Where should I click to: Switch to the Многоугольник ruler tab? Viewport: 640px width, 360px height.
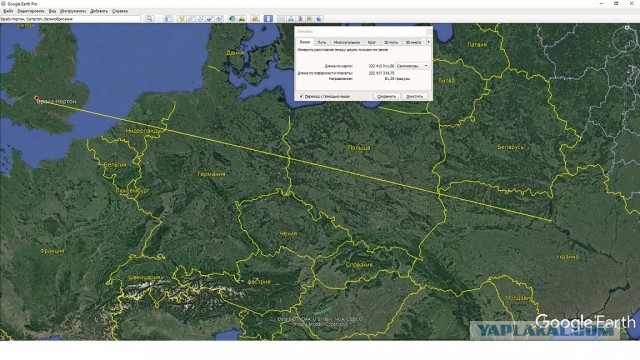(347, 42)
